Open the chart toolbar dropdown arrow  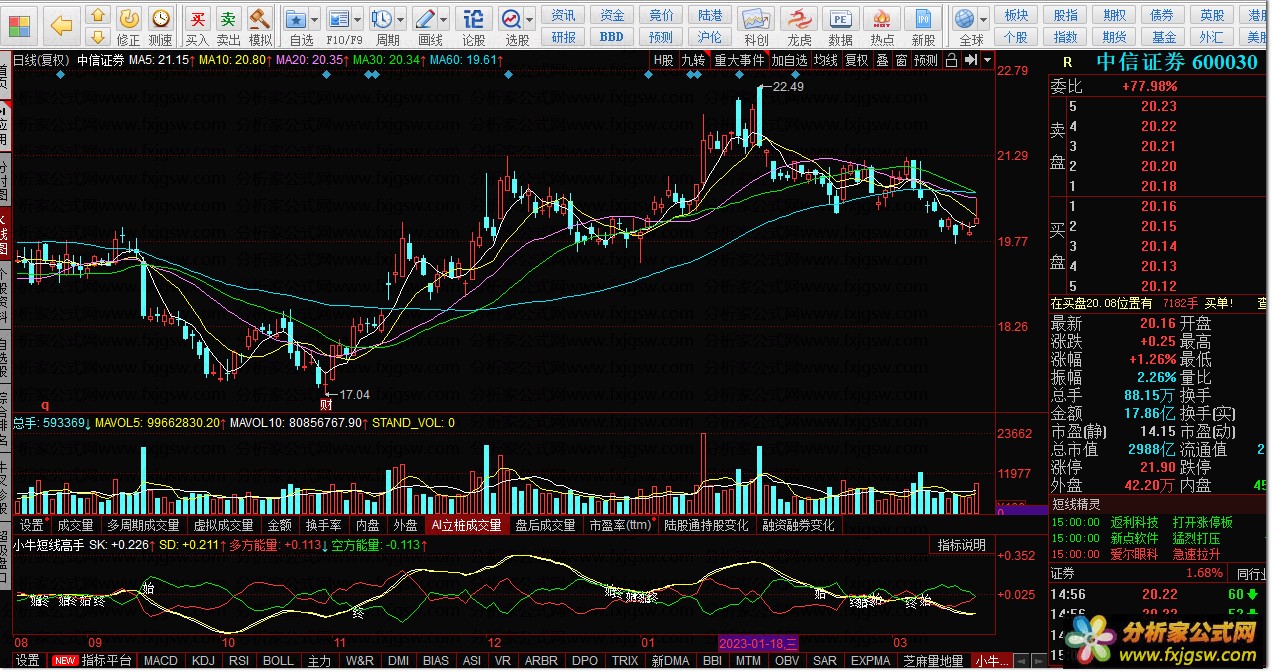988,60
